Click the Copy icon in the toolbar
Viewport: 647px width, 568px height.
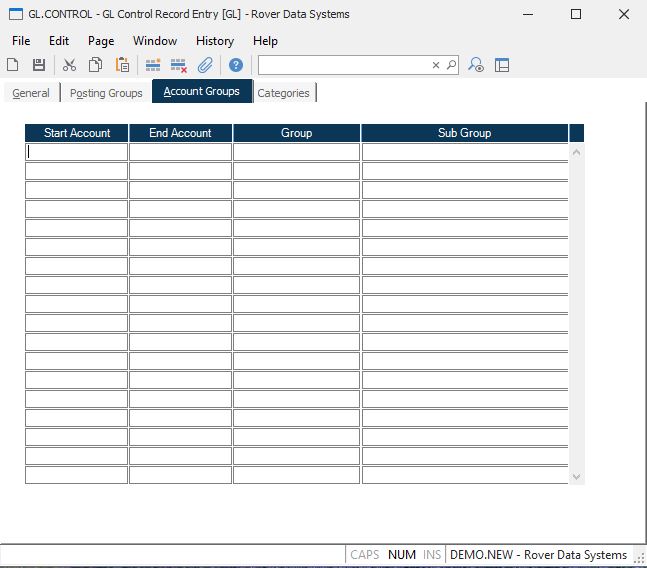pos(95,65)
